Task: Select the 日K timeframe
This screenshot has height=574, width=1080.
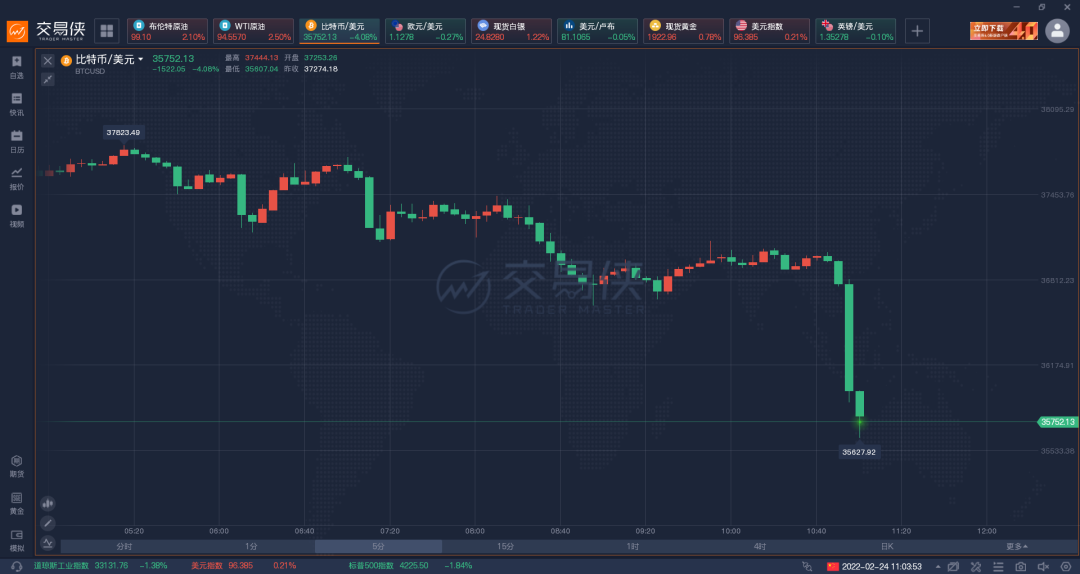Action: point(887,546)
